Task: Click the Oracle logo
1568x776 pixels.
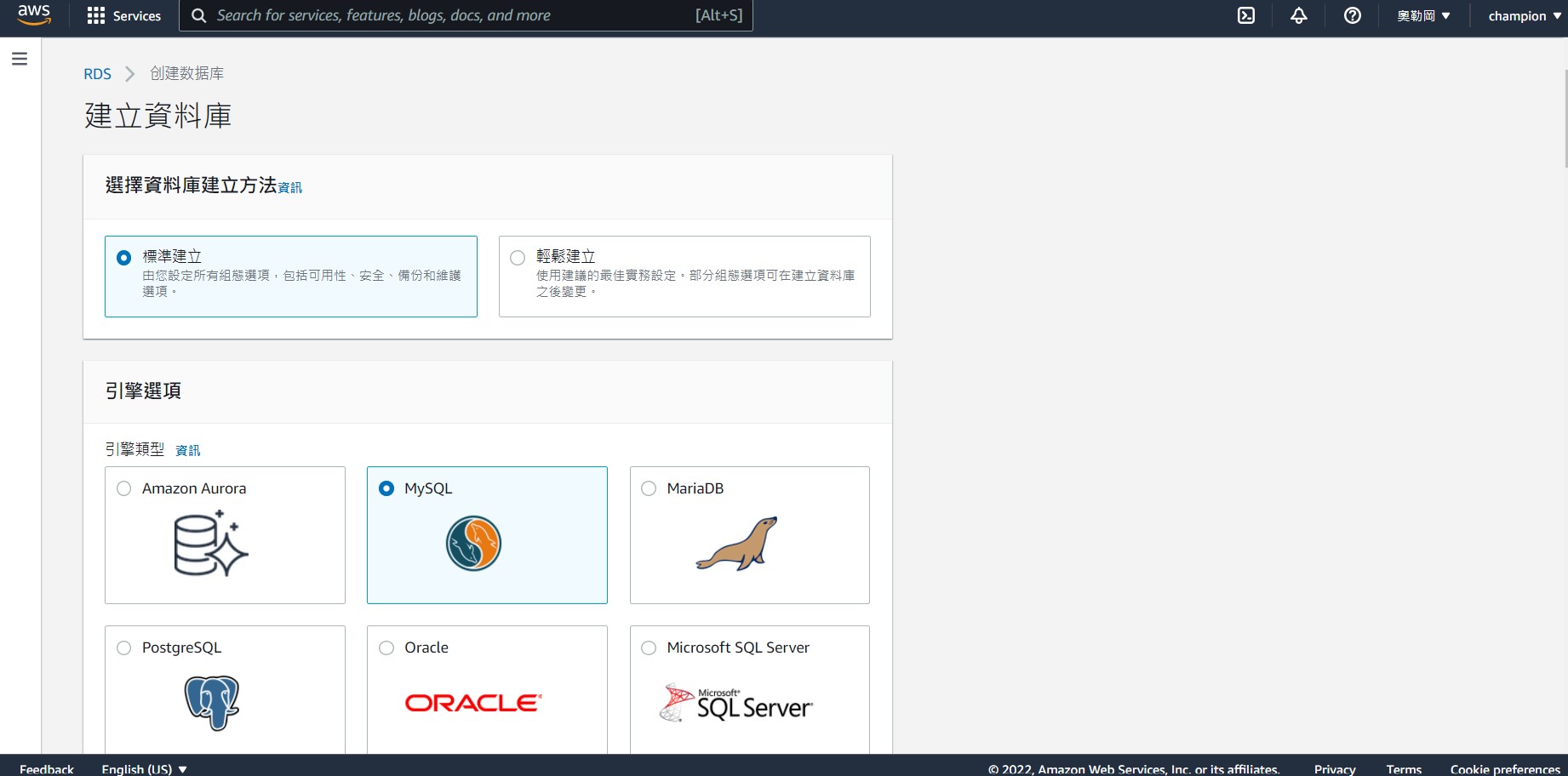Action: pos(473,703)
